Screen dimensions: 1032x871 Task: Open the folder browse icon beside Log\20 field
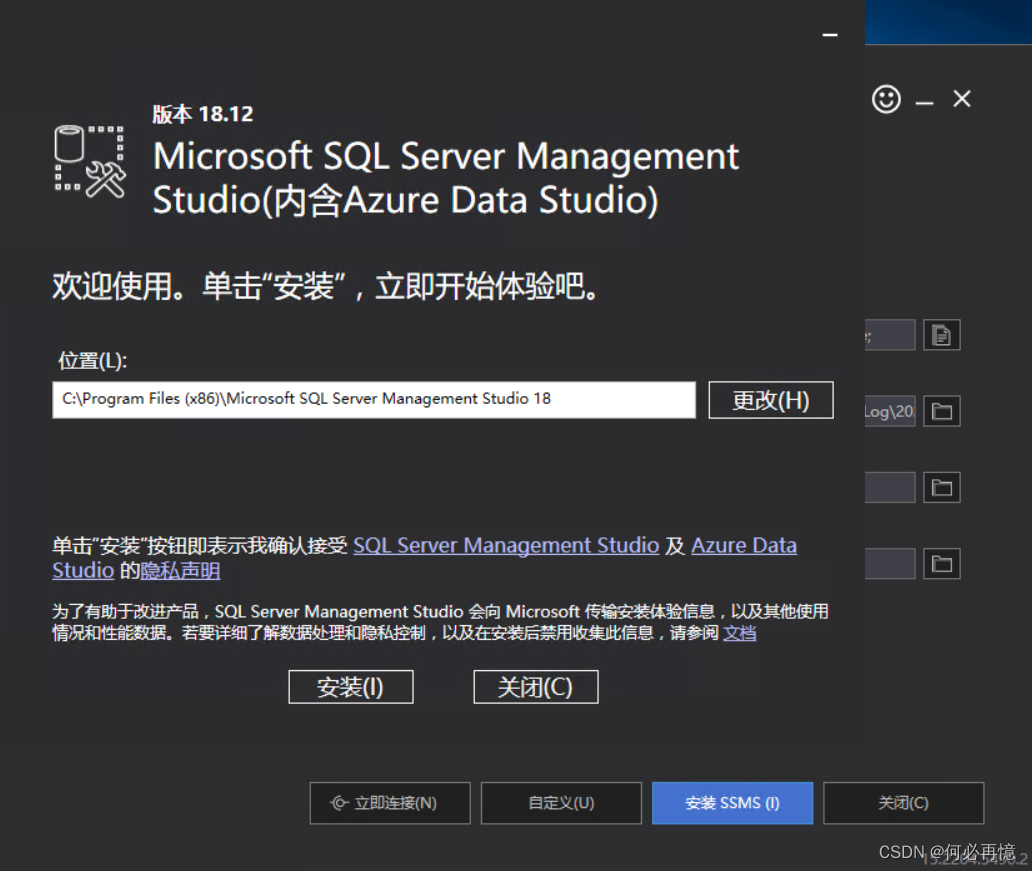(941, 411)
